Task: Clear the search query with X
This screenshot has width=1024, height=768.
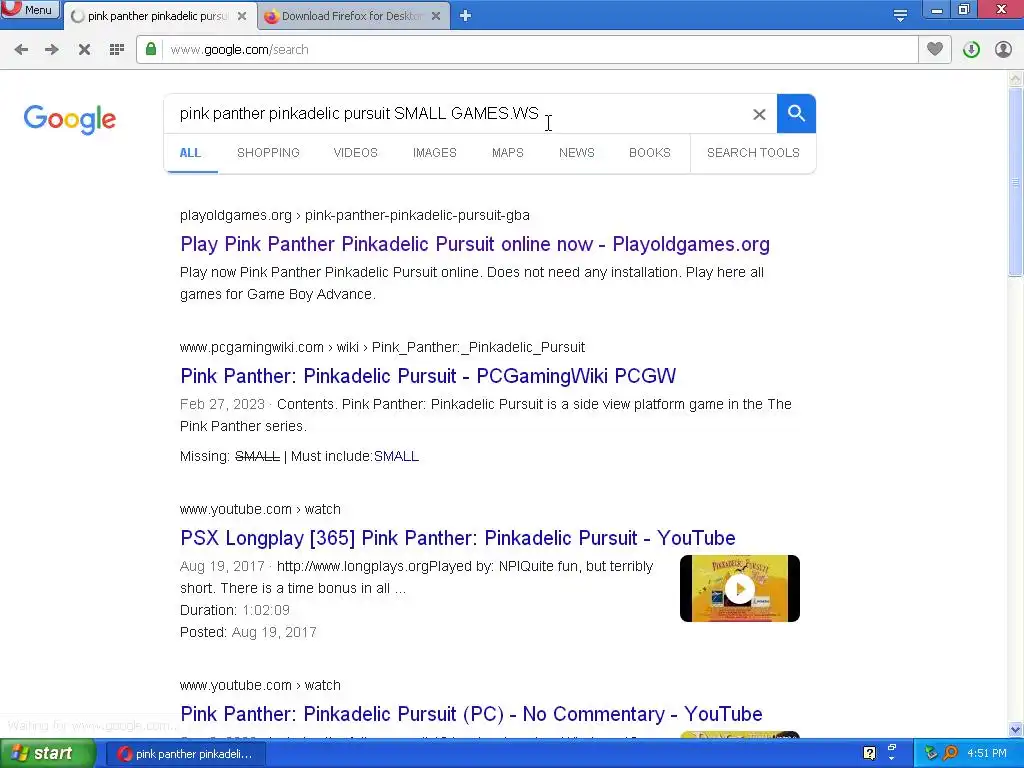Action: pos(759,114)
